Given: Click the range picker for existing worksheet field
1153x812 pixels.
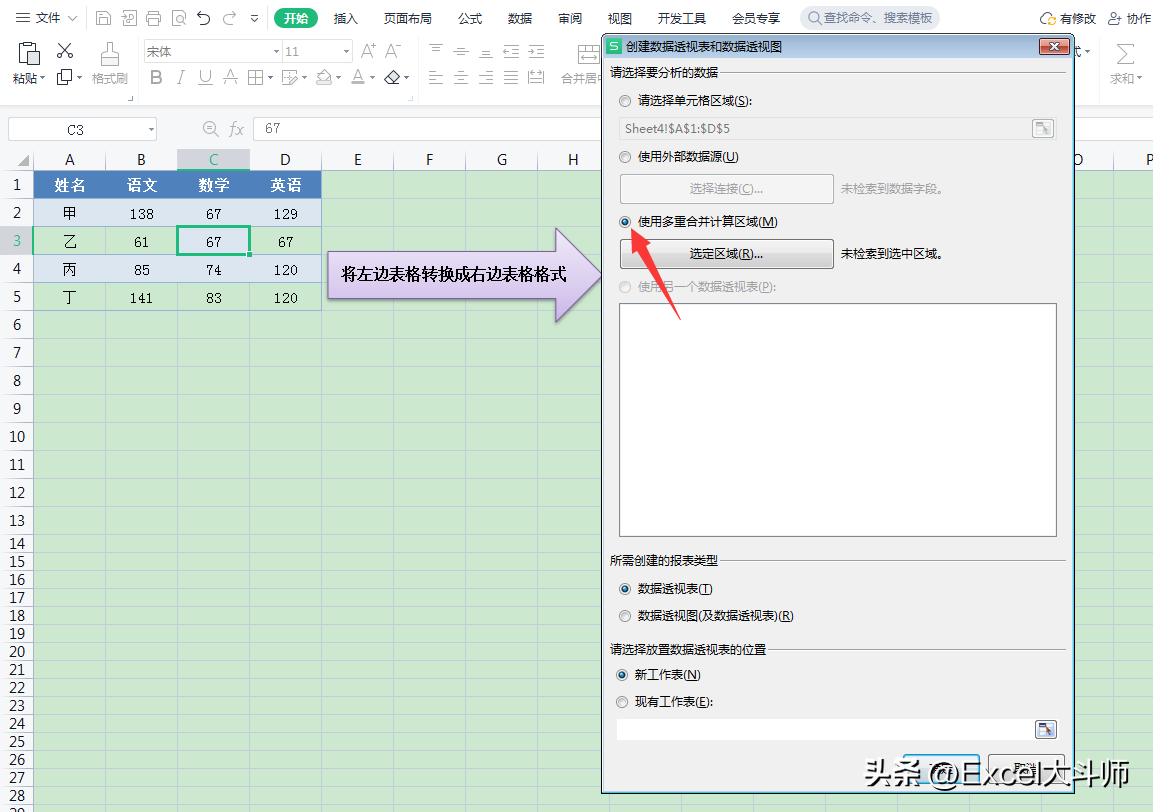Looking at the screenshot, I should (1045, 729).
